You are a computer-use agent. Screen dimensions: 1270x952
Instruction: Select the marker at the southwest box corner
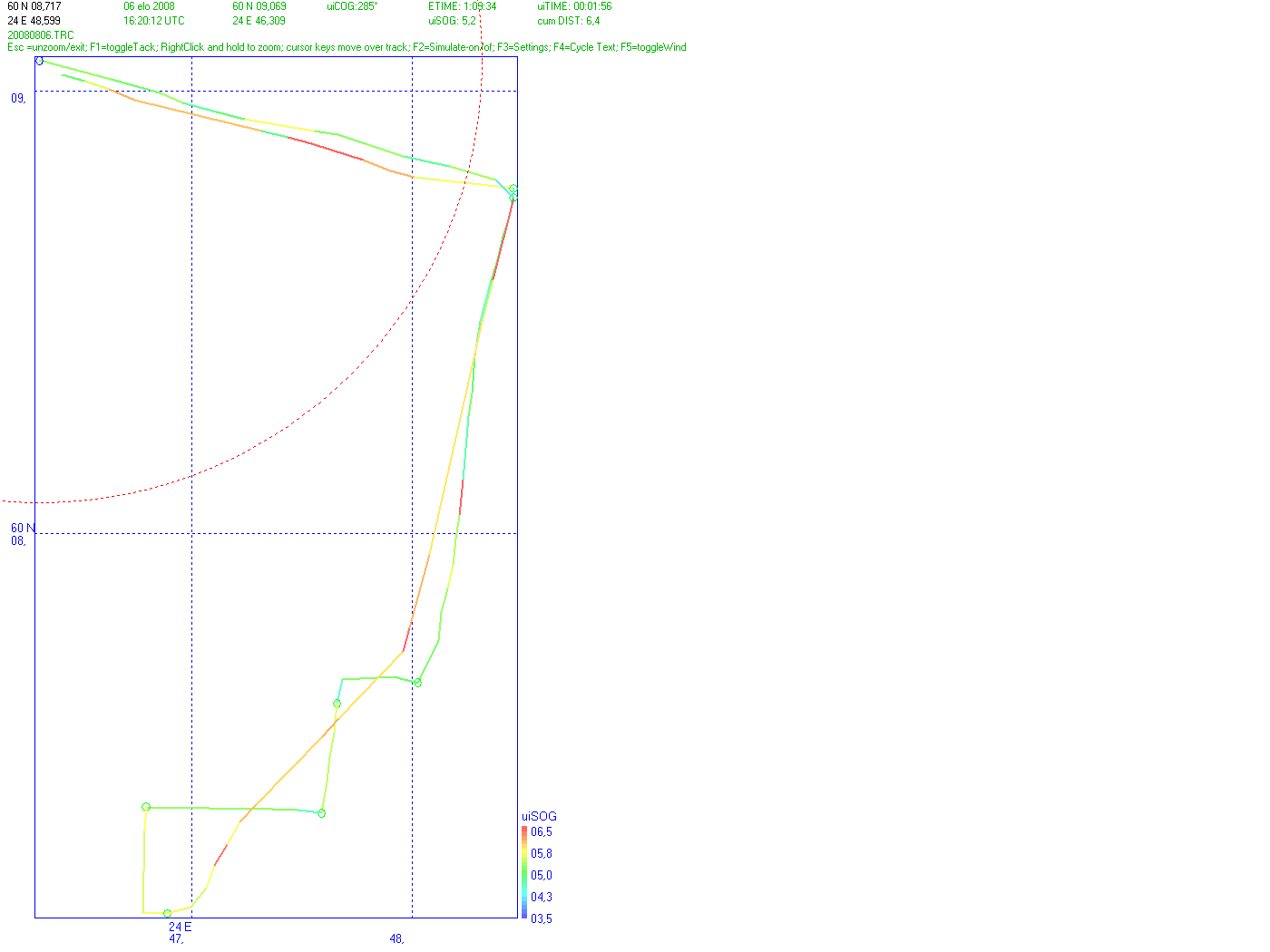pyautogui.click(x=146, y=806)
